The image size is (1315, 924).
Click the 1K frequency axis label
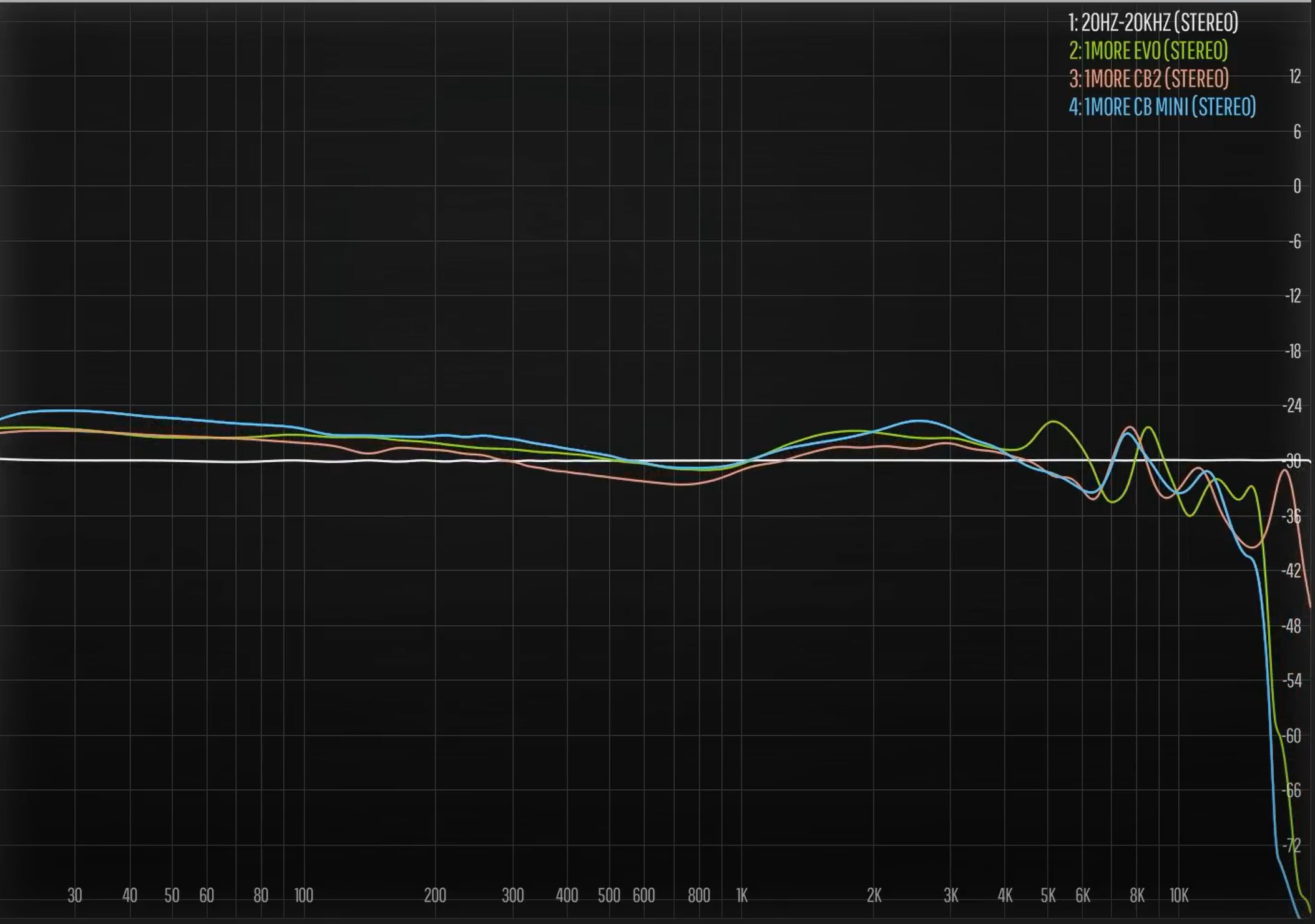point(741,896)
